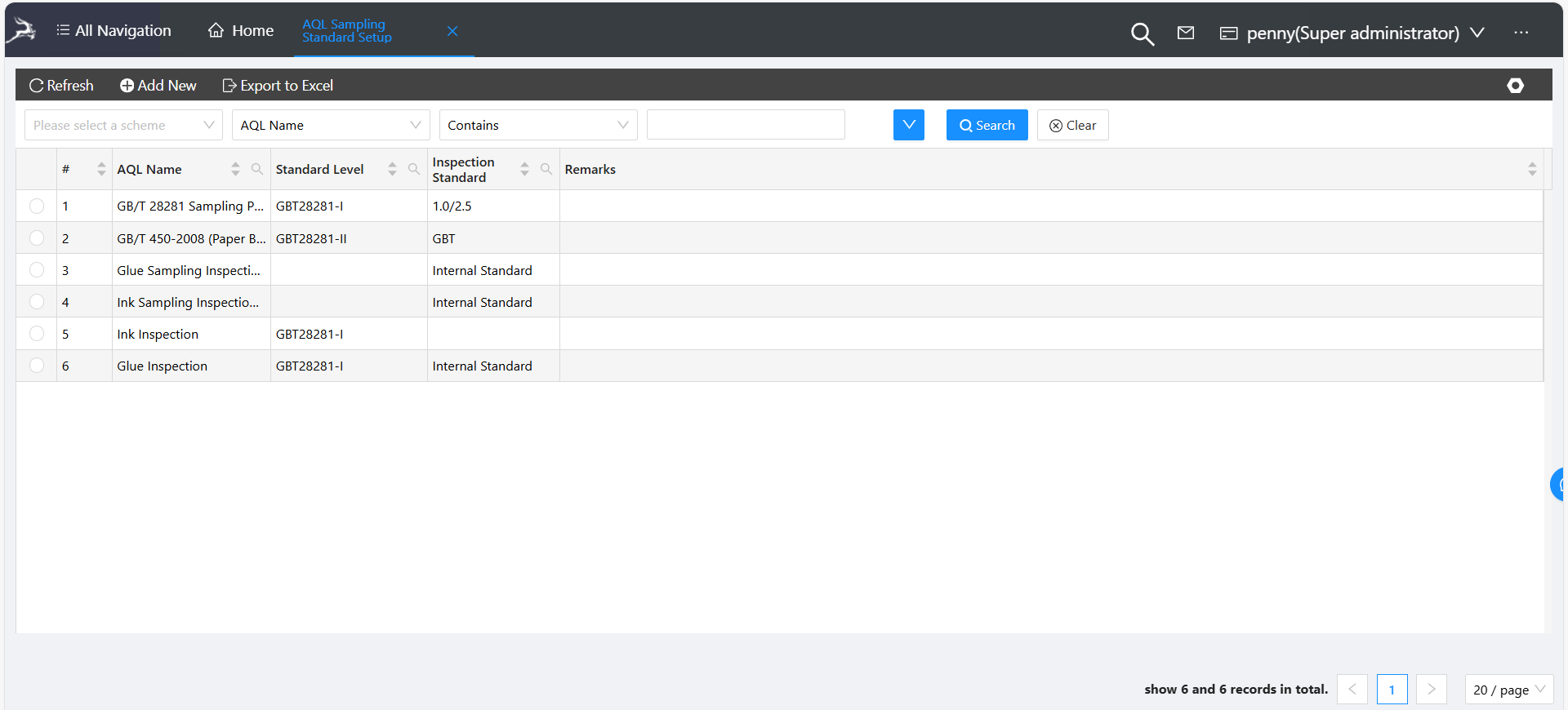Go to the Home tab
The width and height of the screenshot is (1568, 710).
(x=241, y=30)
